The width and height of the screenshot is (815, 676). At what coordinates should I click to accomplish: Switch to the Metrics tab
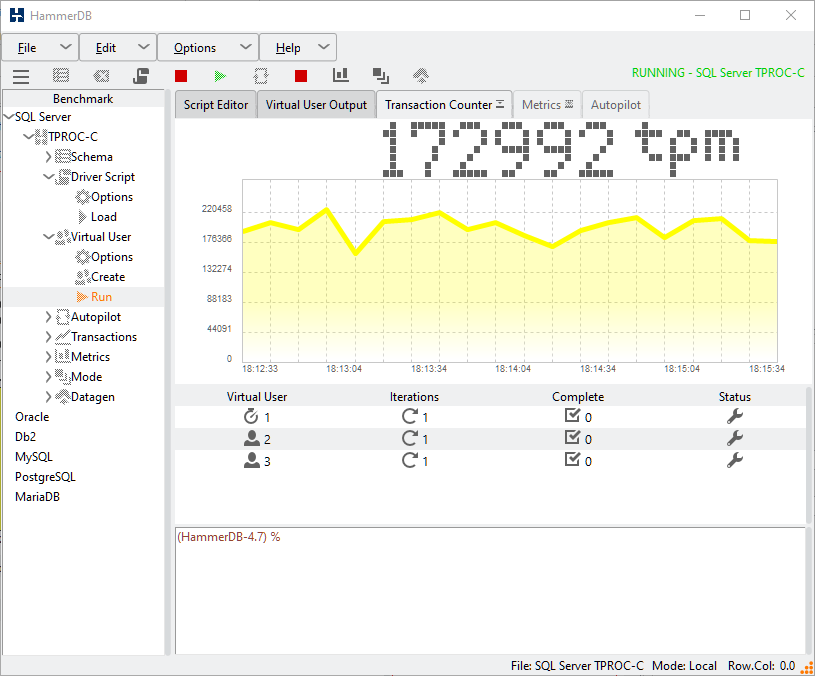(x=547, y=104)
